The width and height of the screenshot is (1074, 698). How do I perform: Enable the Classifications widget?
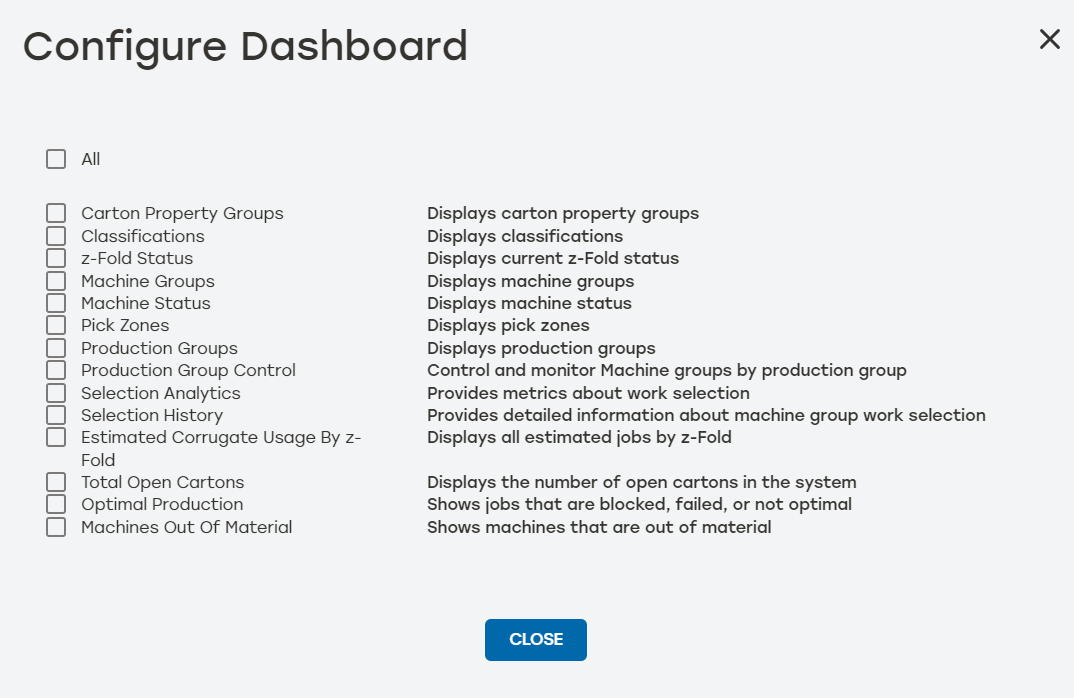(x=56, y=235)
